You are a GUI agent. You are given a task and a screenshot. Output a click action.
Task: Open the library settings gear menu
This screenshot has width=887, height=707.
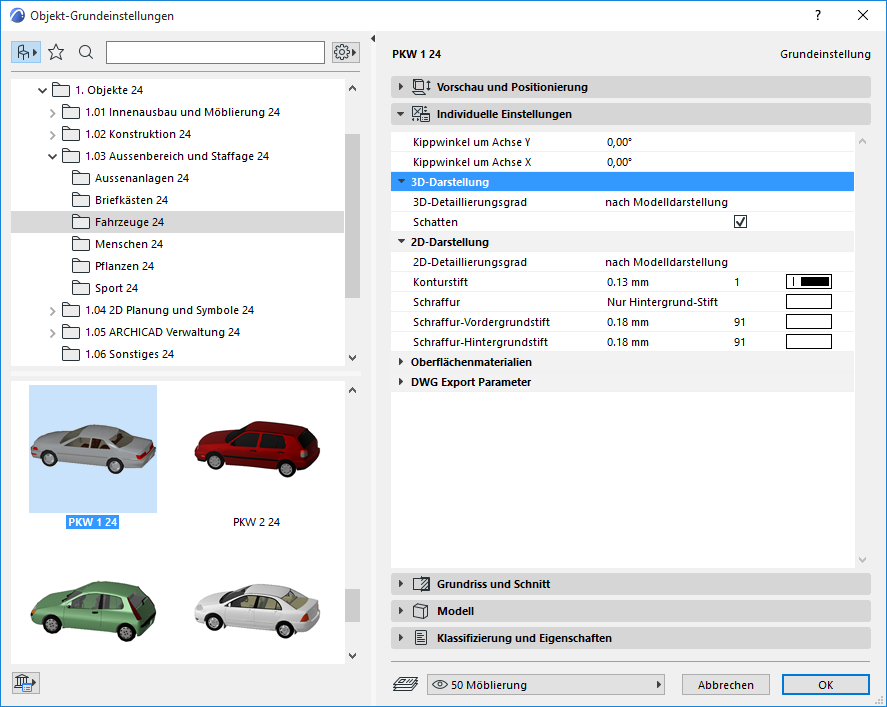click(345, 52)
